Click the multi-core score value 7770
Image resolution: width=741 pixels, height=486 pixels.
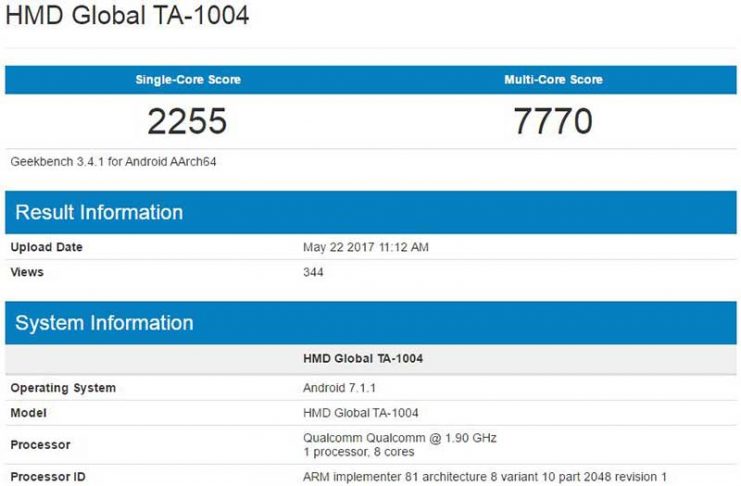553,121
